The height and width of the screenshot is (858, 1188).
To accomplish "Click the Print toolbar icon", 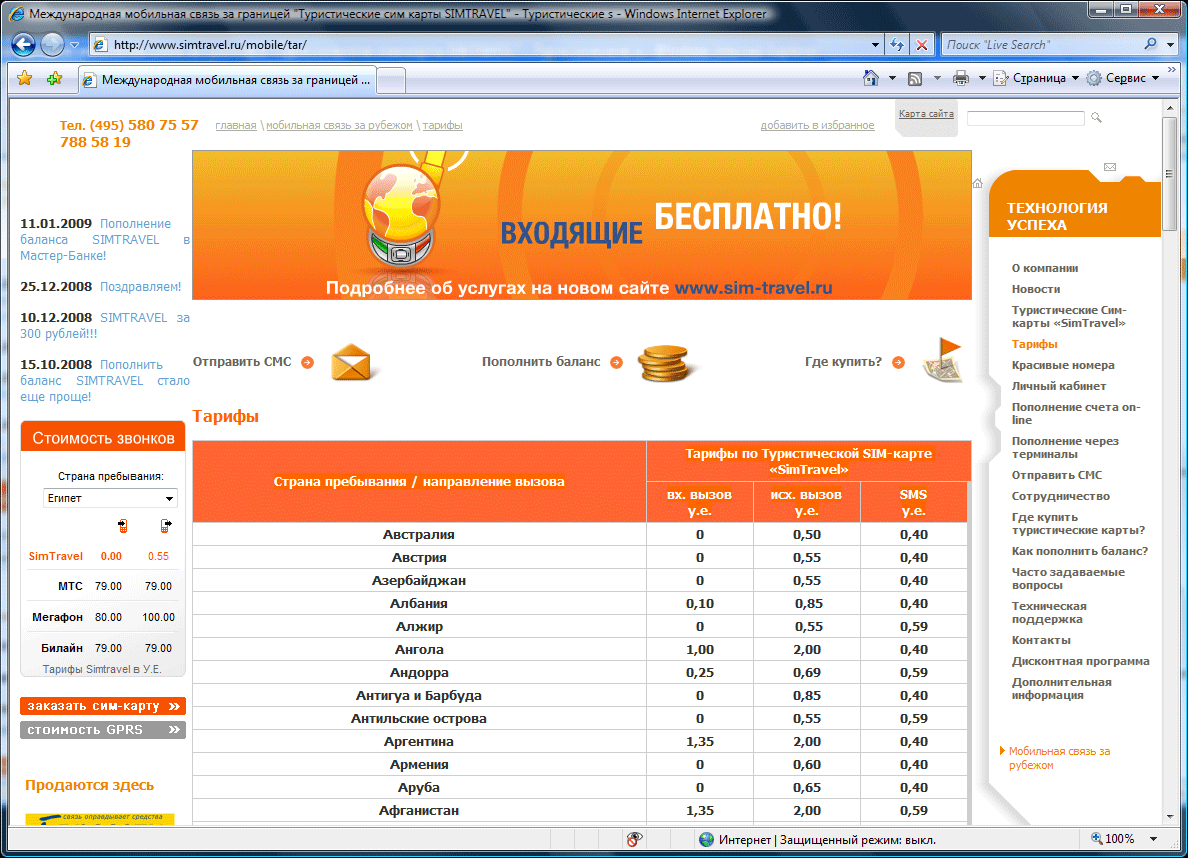I will 961,78.
